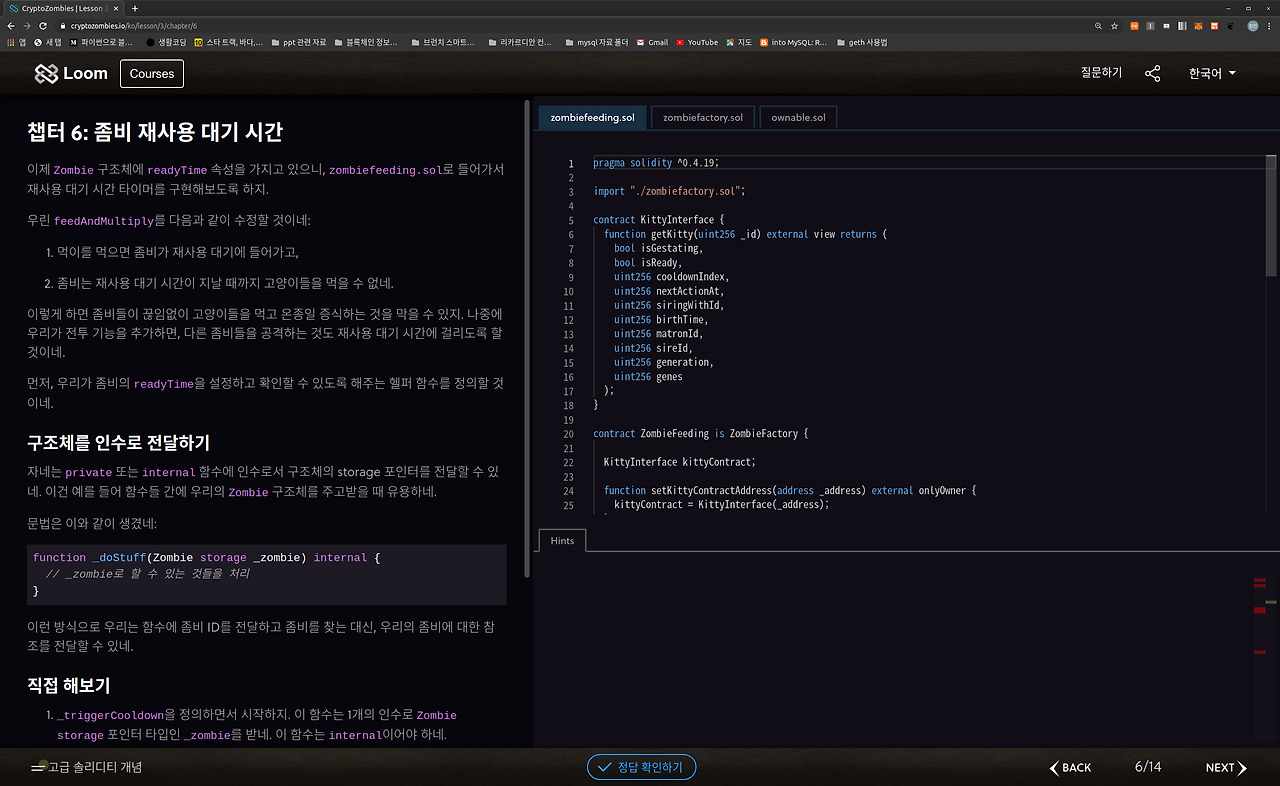Click the 구조체를 인수로 전달하기 heading
This screenshot has width=1280, height=786.
click(118, 443)
